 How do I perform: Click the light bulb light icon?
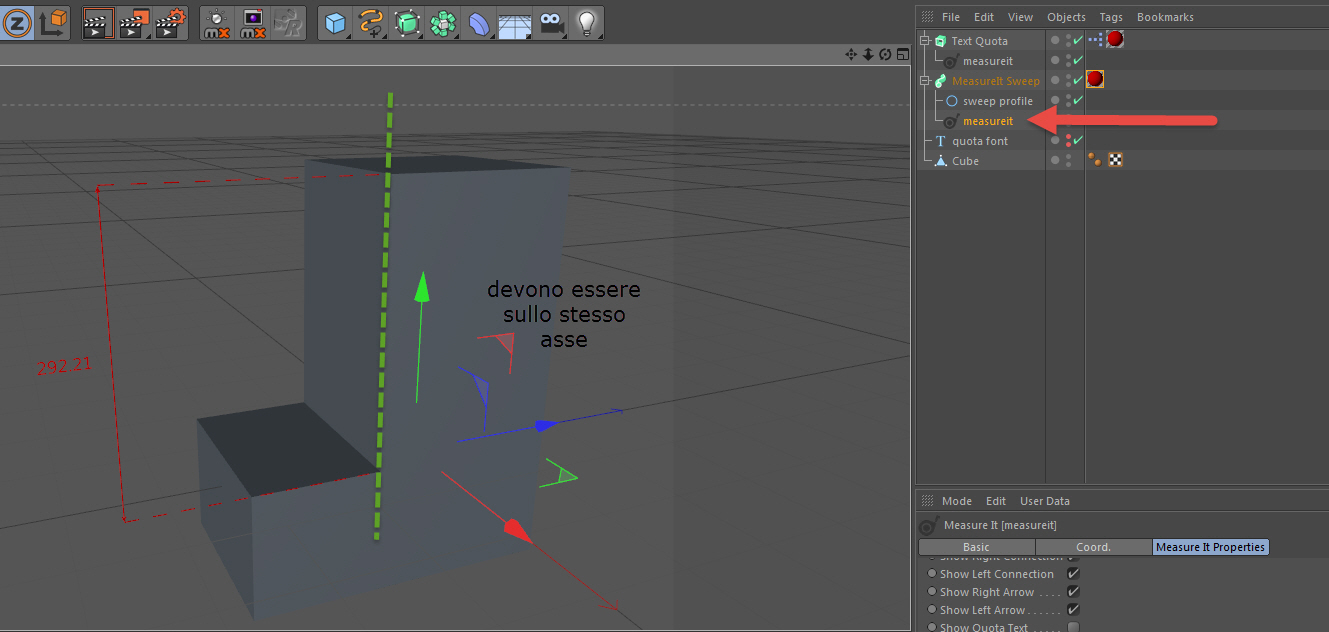point(586,22)
